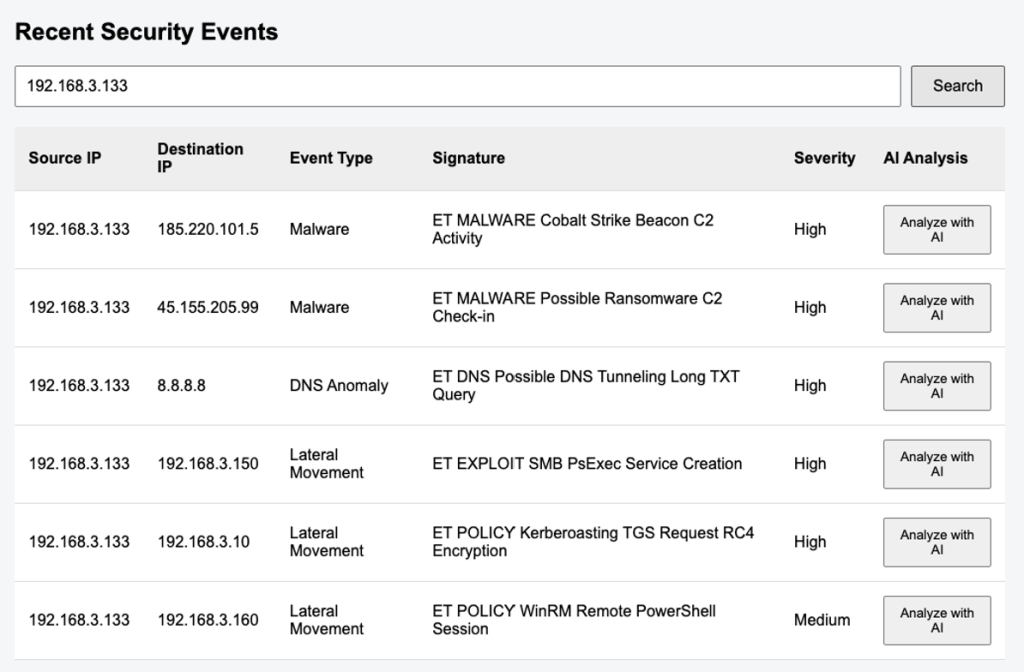Click High severity in the DNS Tunneling row
1024x672 pixels.
pos(810,386)
